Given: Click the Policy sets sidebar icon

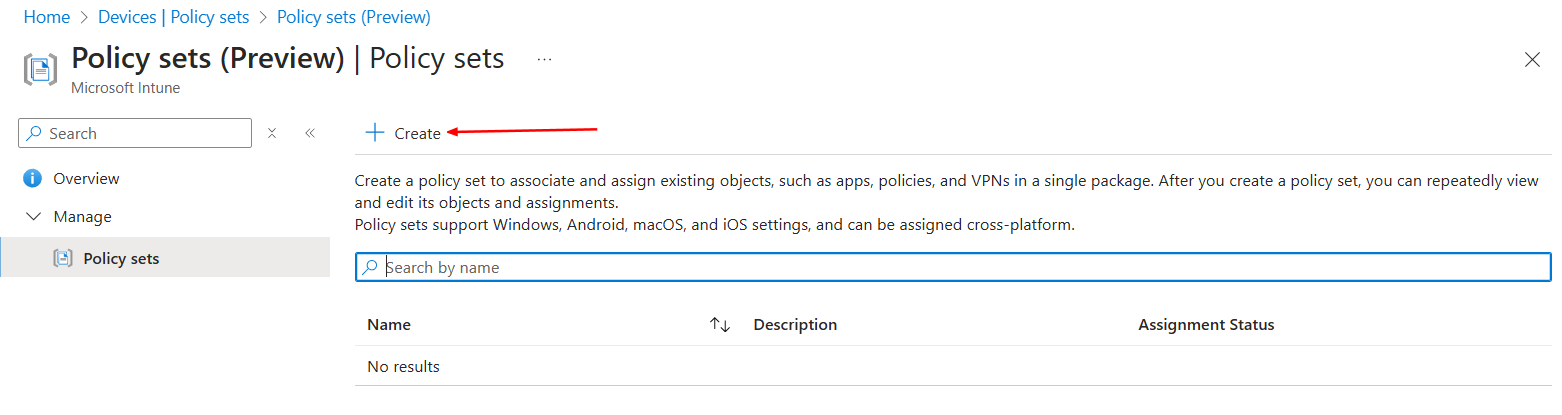Looking at the screenshot, I should [x=62, y=258].
